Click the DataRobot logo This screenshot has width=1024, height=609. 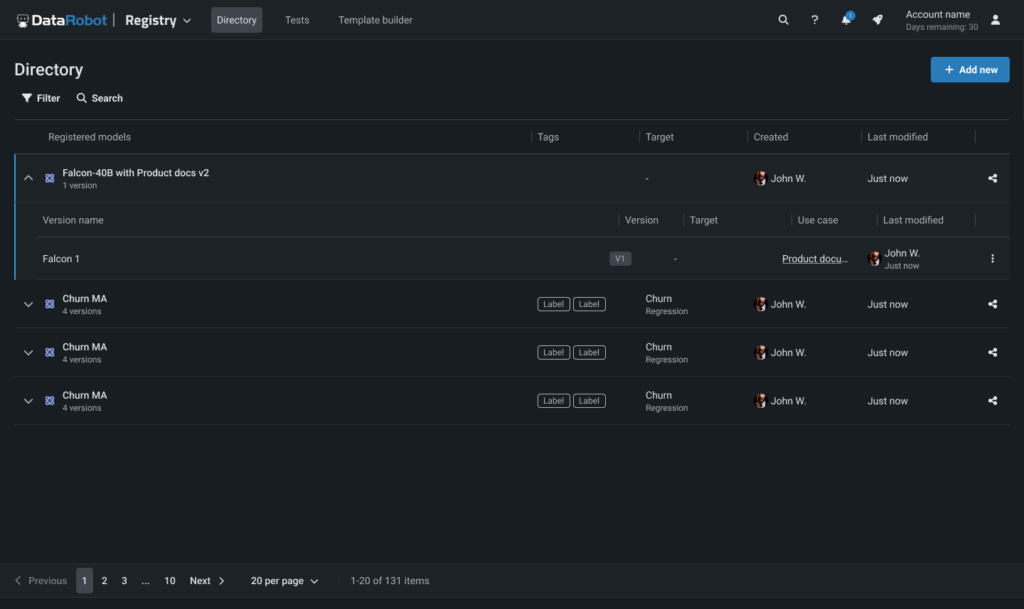[x=62, y=20]
